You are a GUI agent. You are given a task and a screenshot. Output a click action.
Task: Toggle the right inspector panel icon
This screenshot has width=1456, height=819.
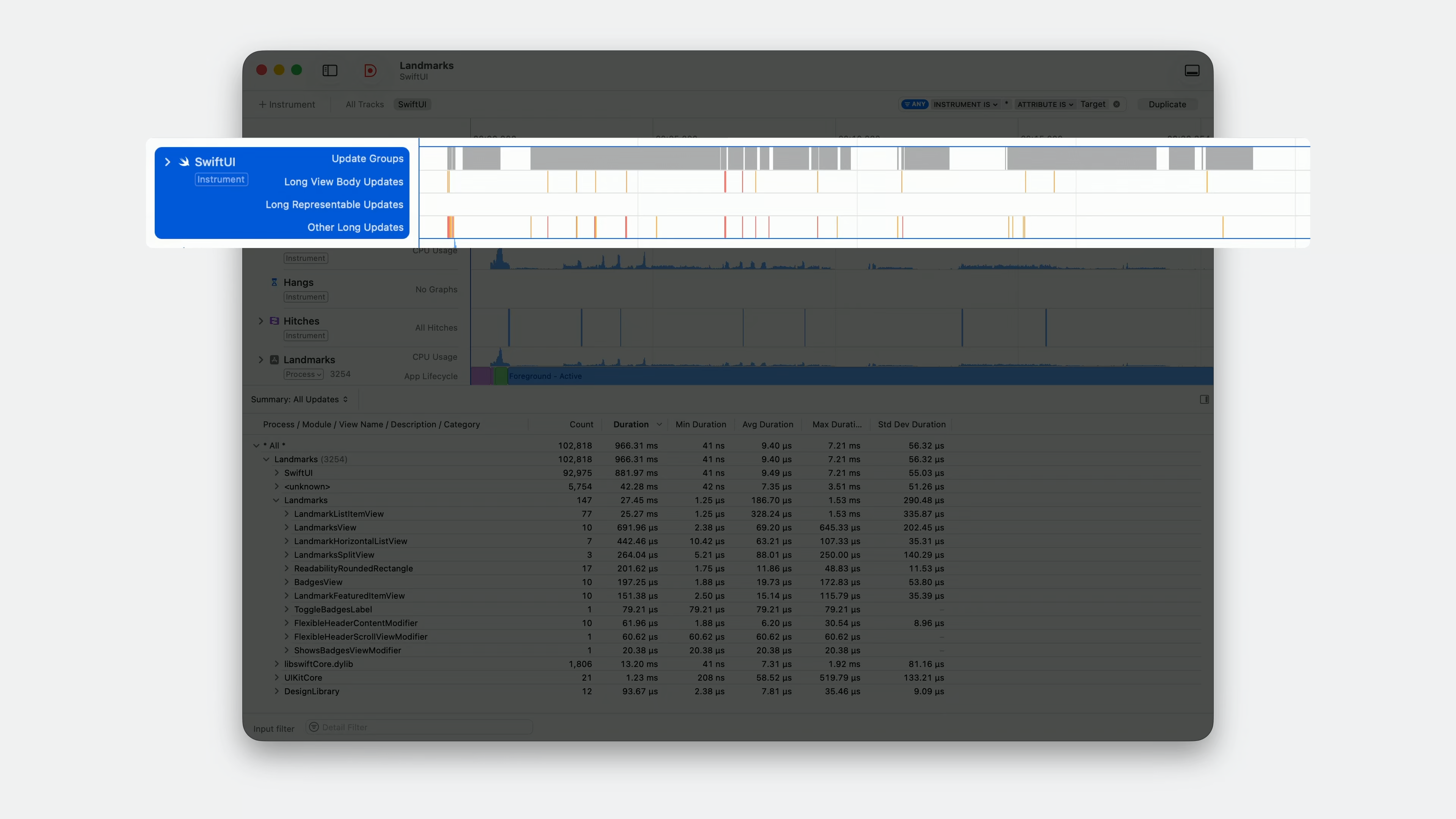pos(1204,400)
